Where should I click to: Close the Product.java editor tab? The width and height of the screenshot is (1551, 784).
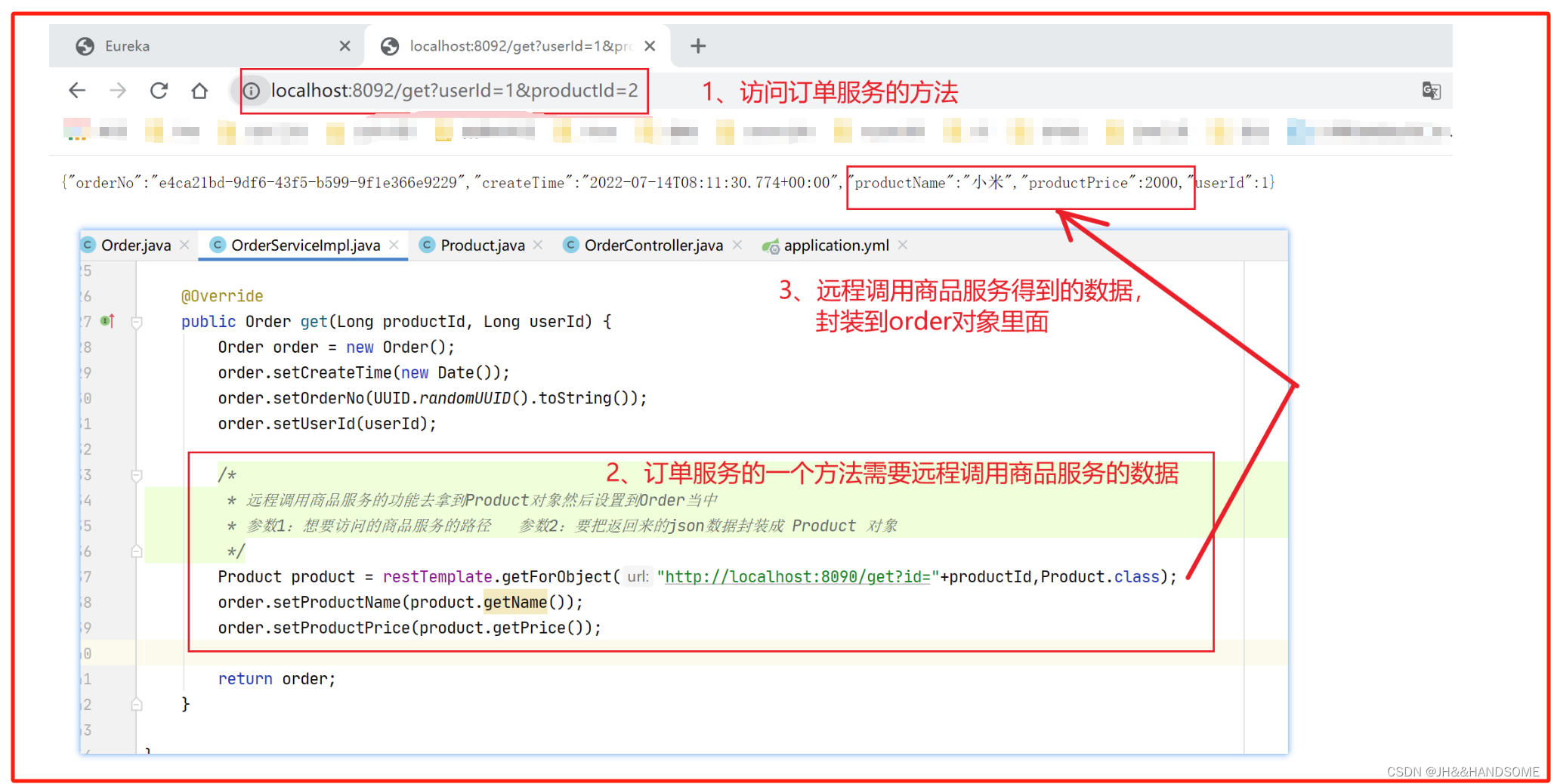(x=538, y=245)
